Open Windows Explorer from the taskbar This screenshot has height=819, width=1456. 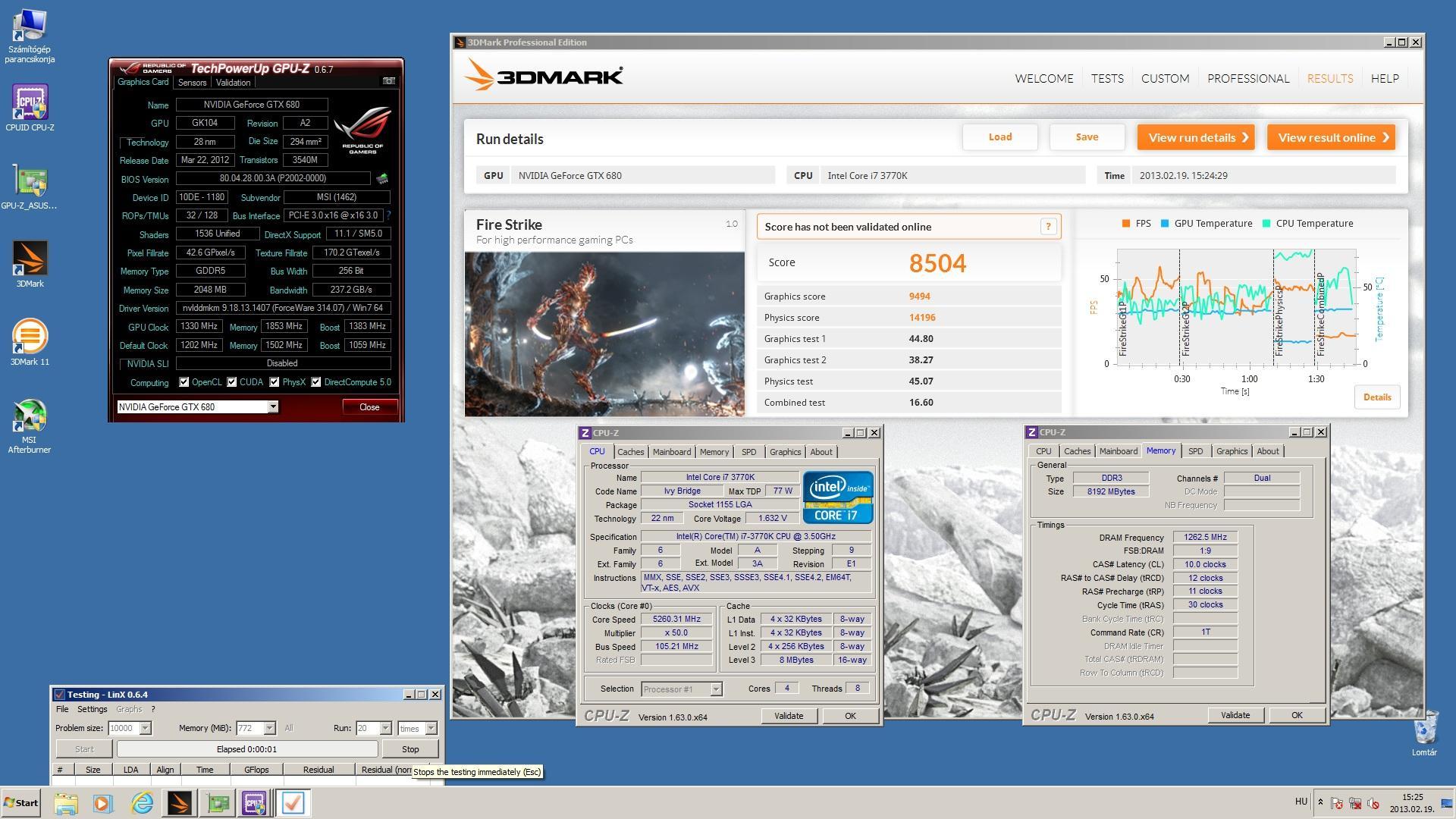point(66,803)
